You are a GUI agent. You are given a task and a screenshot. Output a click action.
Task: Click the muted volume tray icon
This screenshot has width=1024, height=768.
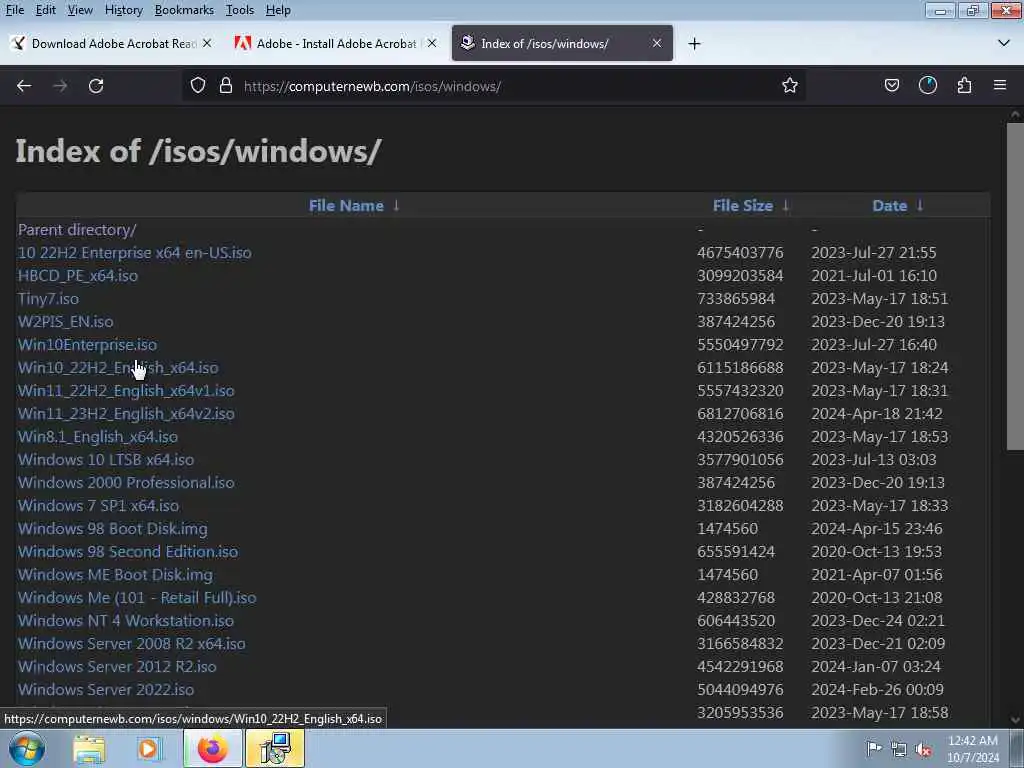923,749
